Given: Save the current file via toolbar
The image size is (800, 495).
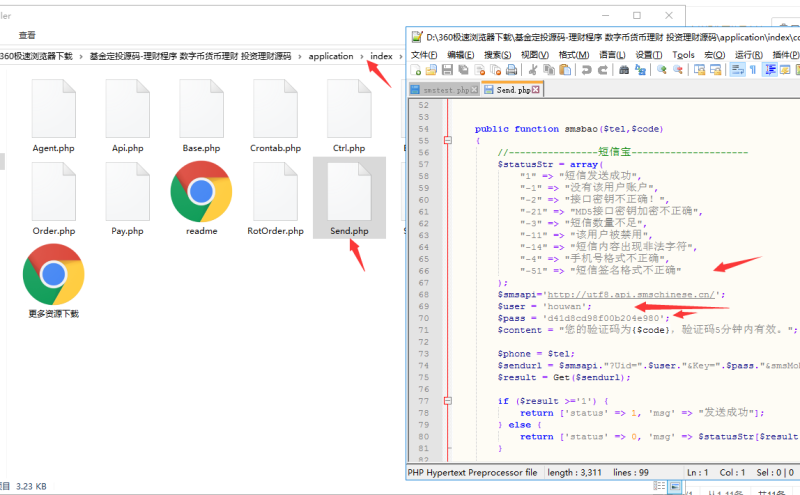Looking at the screenshot, I should 447,70.
